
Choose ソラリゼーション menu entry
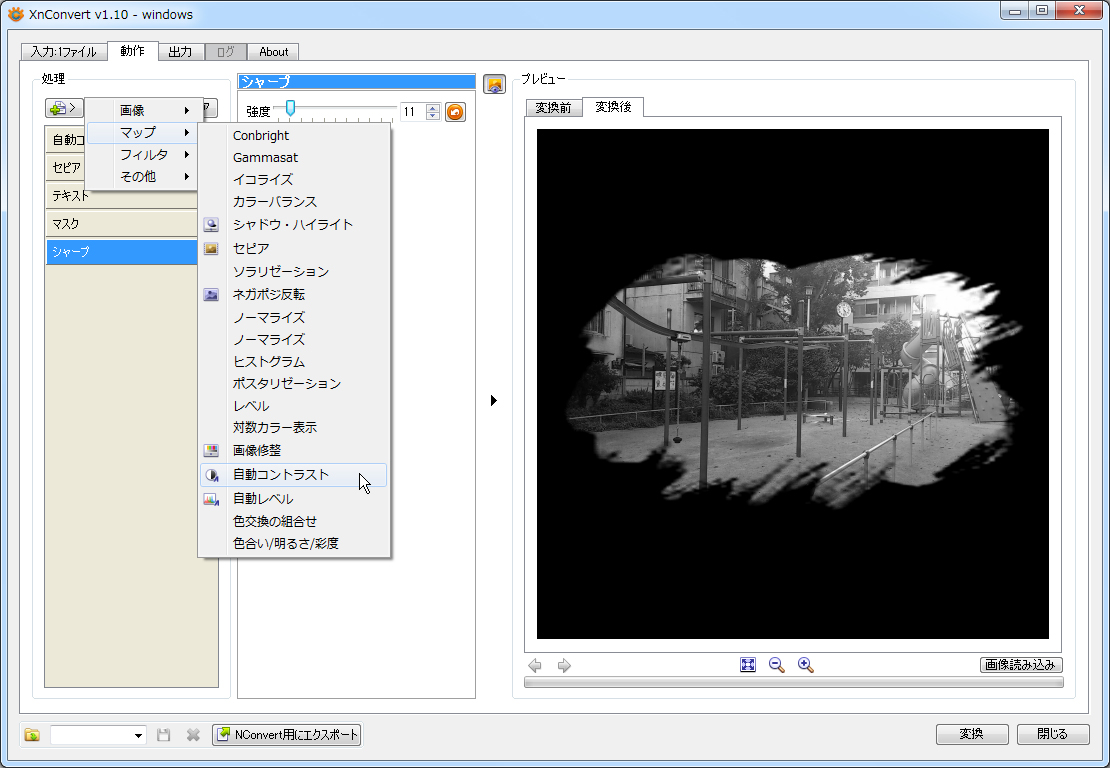294,271
